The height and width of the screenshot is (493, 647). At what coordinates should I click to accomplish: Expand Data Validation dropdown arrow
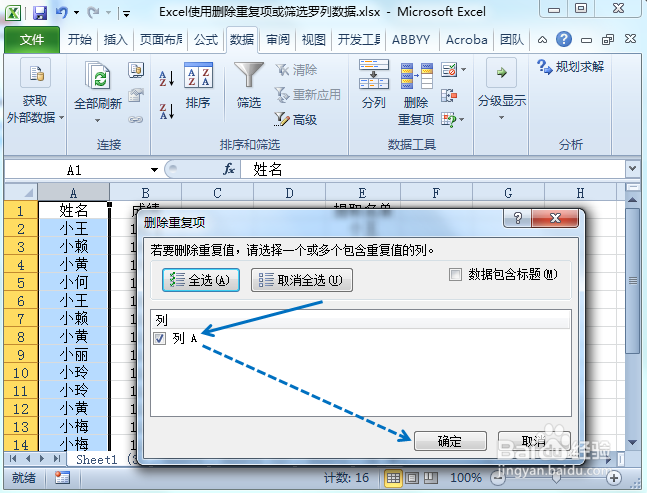coord(463,70)
